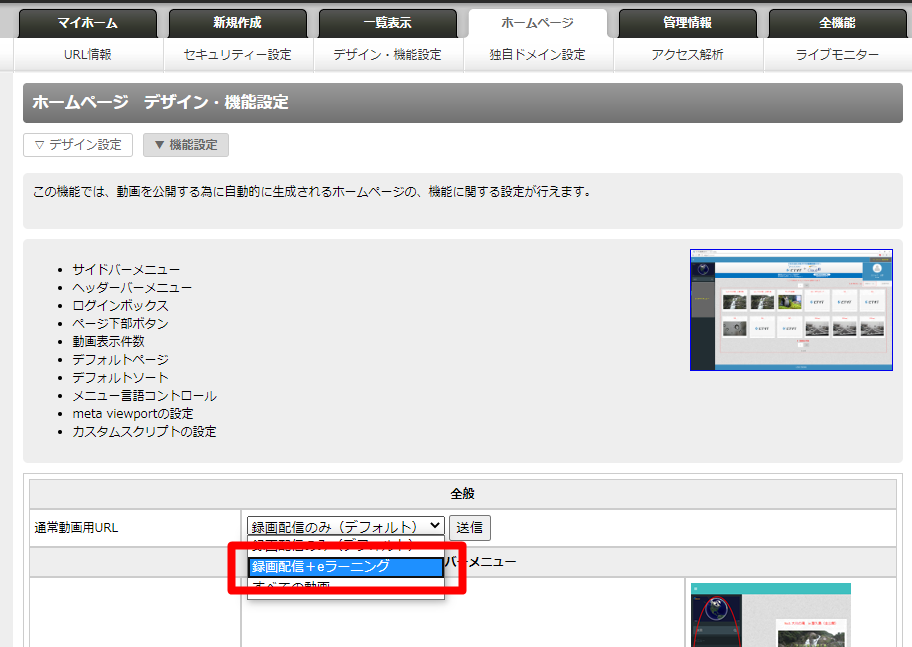Image resolution: width=912 pixels, height=647 pixels.
Task: Expand the ▽ デザイン設定 section
Action: click(x=78, y=145)
